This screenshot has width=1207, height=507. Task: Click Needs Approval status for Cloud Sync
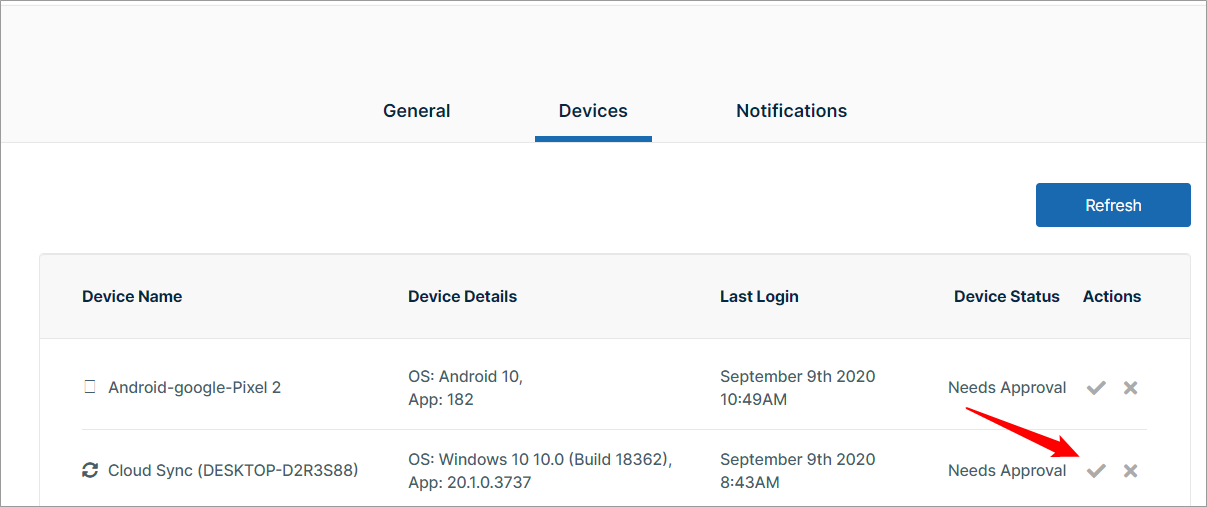1006,470
